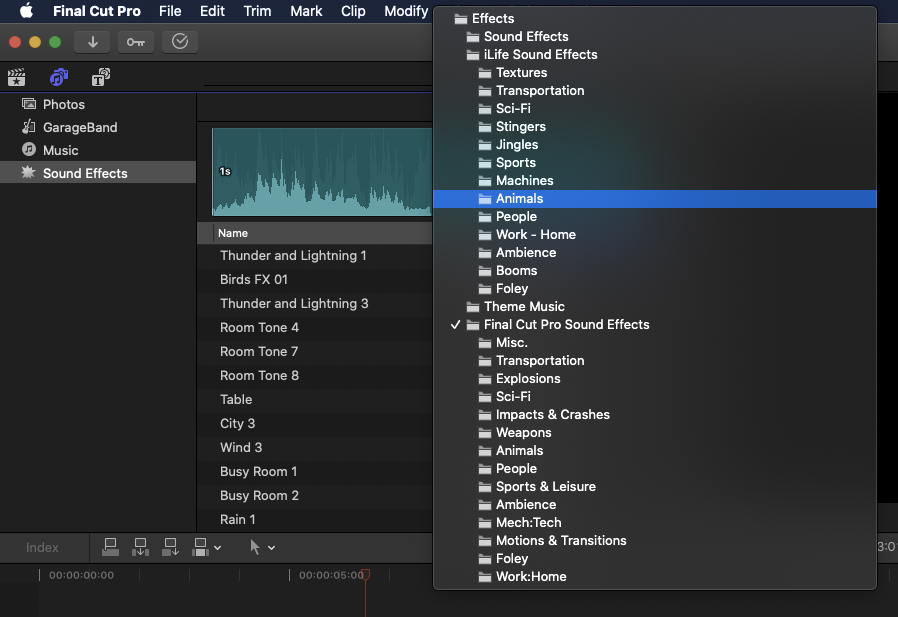Open the tools pop-up chevron

pos(271,548)
